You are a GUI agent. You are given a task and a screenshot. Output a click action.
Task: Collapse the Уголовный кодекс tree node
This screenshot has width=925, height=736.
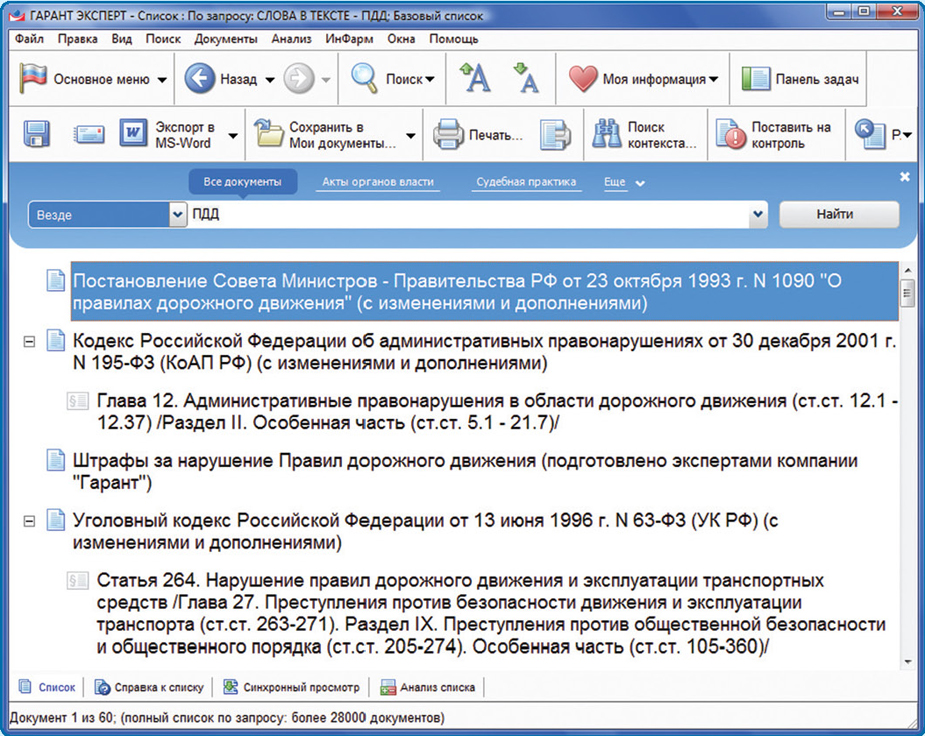point(29,521)
